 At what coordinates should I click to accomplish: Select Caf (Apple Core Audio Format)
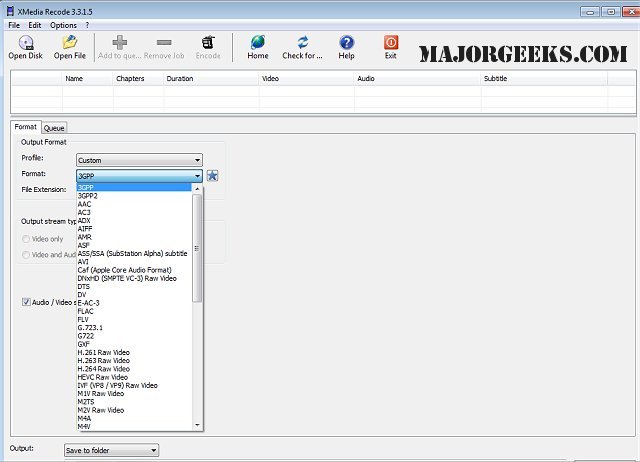134,270
